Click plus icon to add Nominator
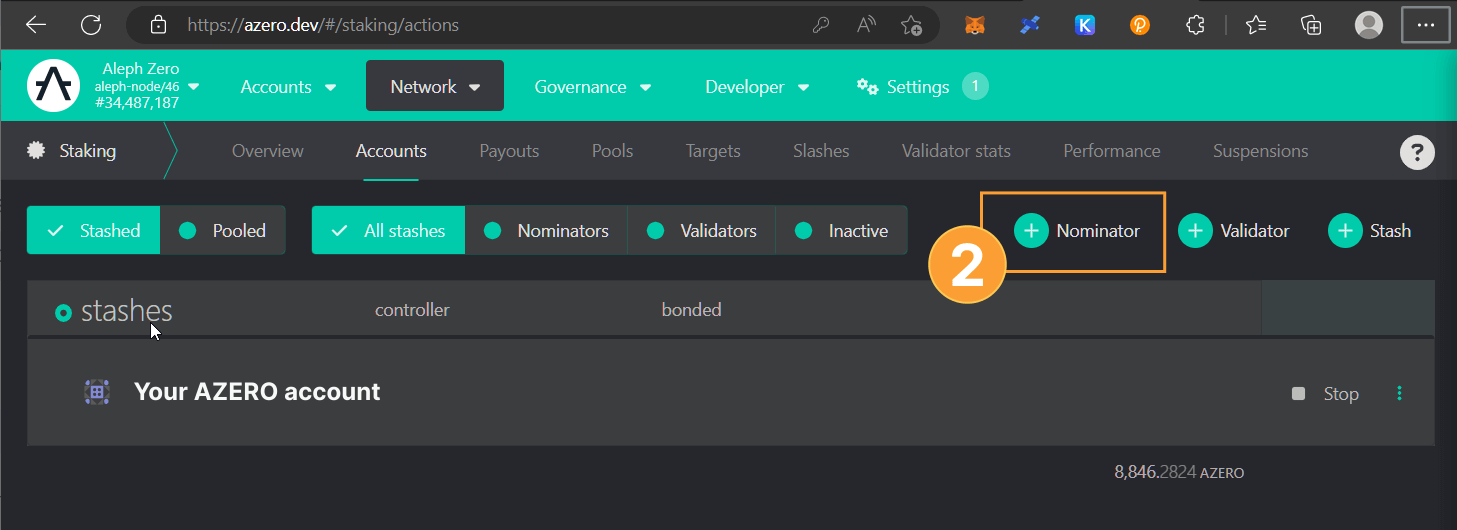Viewport: 1457px width, 530px height. (x=1032, y=231)
